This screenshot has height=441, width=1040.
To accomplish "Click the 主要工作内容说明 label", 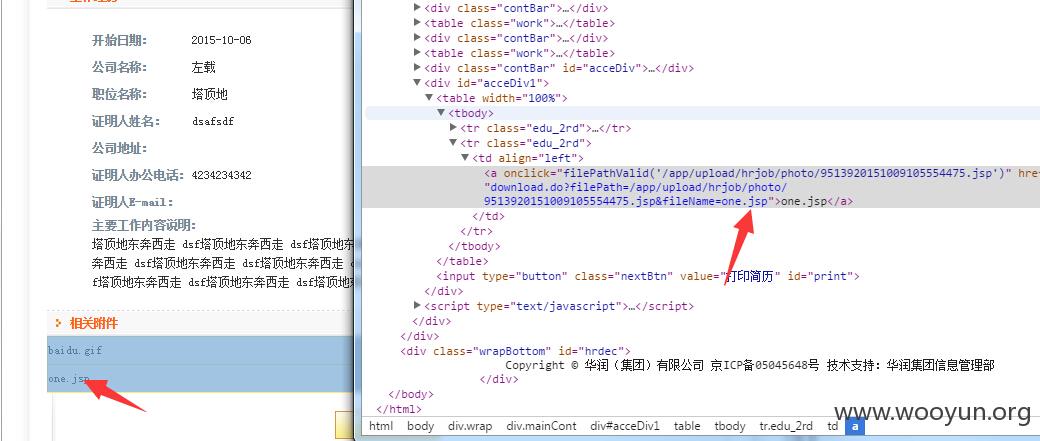I will click(x=144, y=225).
